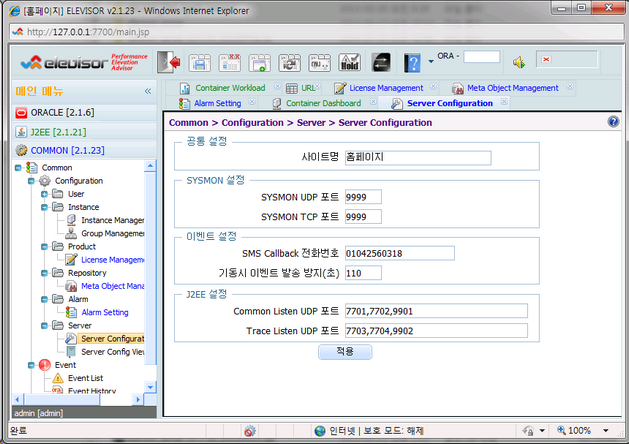629x444 pixels.
Task: Expand the User folder node
Action: pyautogui.click(x=44, y=194)
